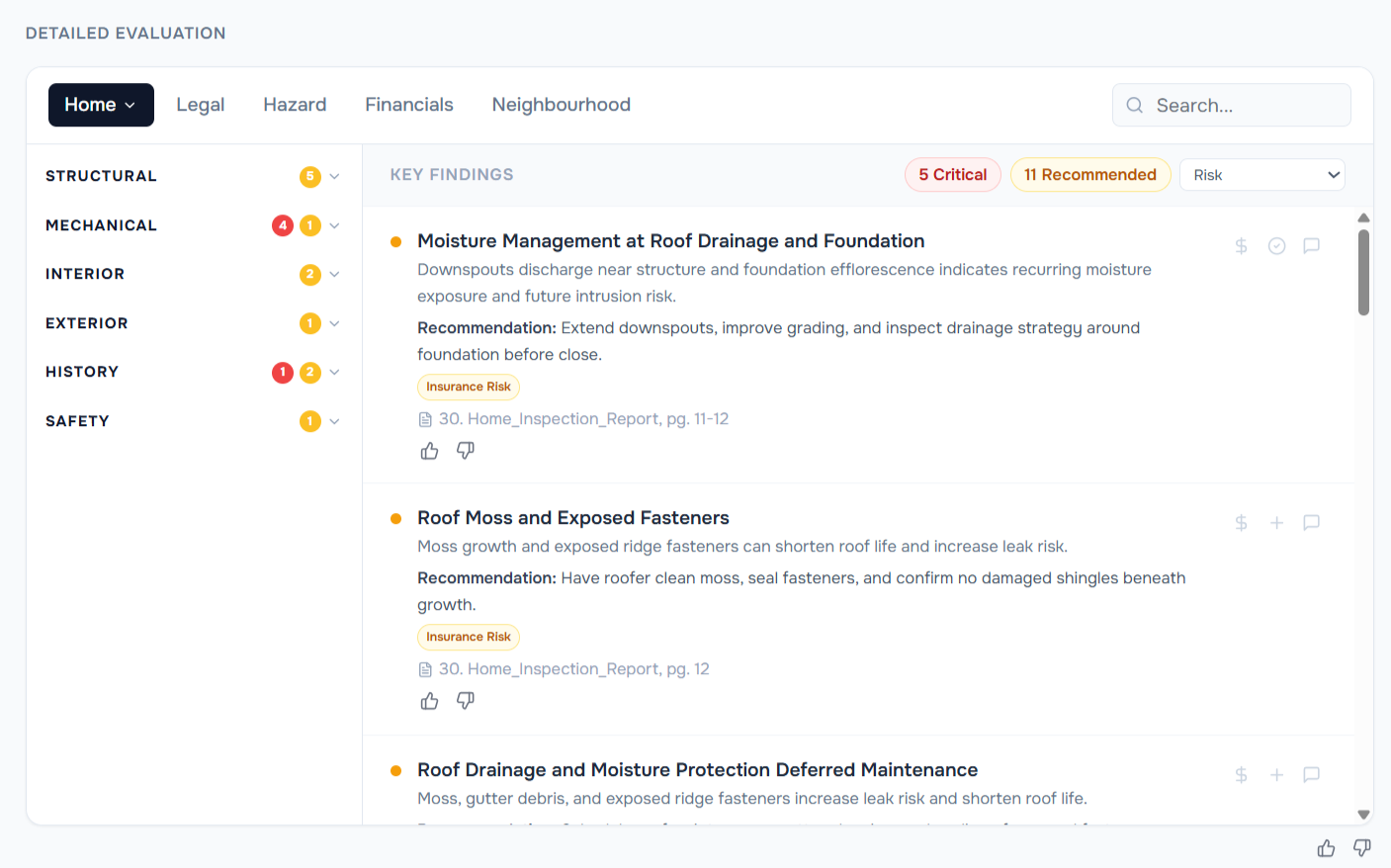
Task: Expand the INTERIOR section chevron
Action: click(334, 275)
